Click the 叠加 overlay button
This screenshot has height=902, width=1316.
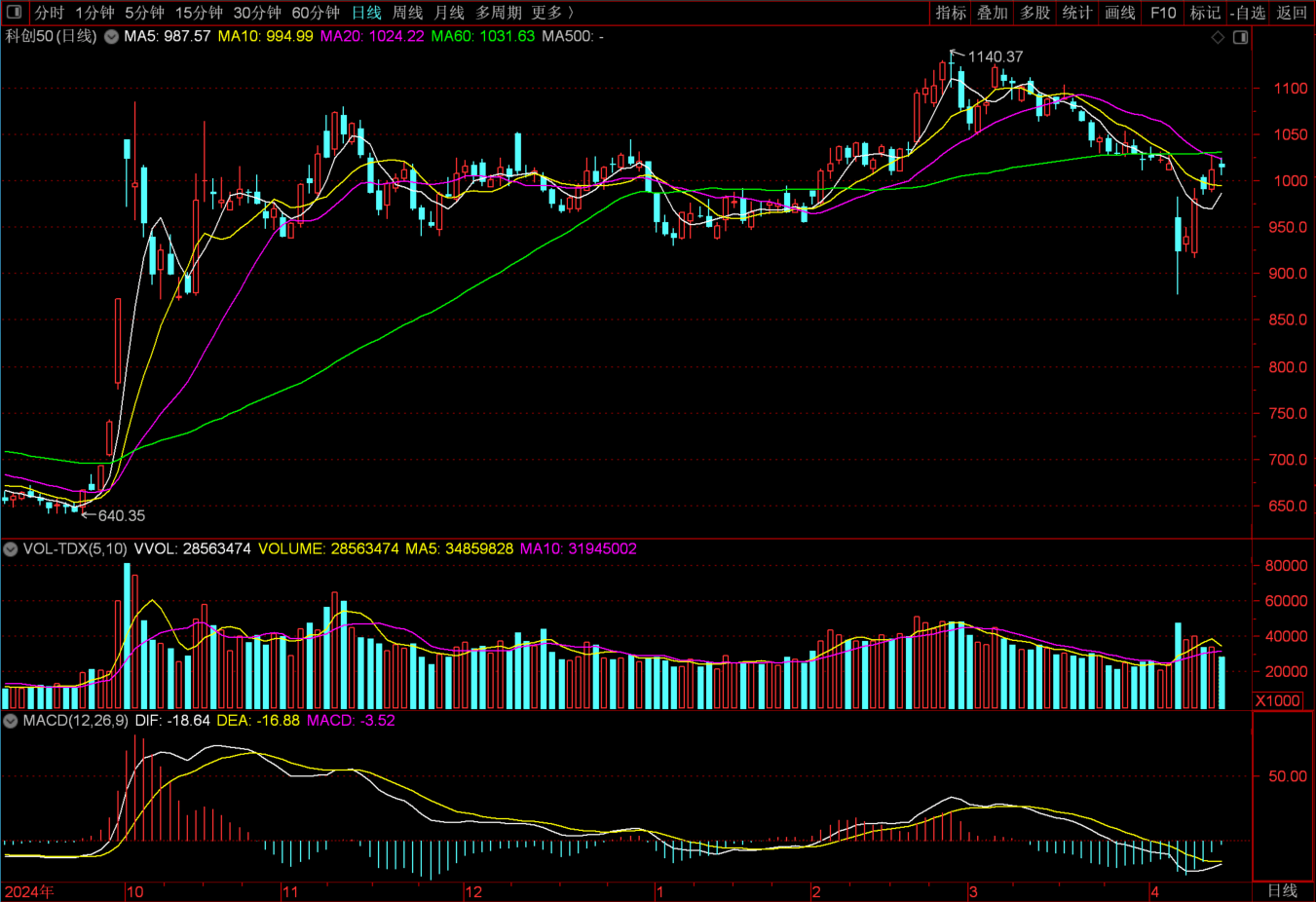[x=993, y=13]
